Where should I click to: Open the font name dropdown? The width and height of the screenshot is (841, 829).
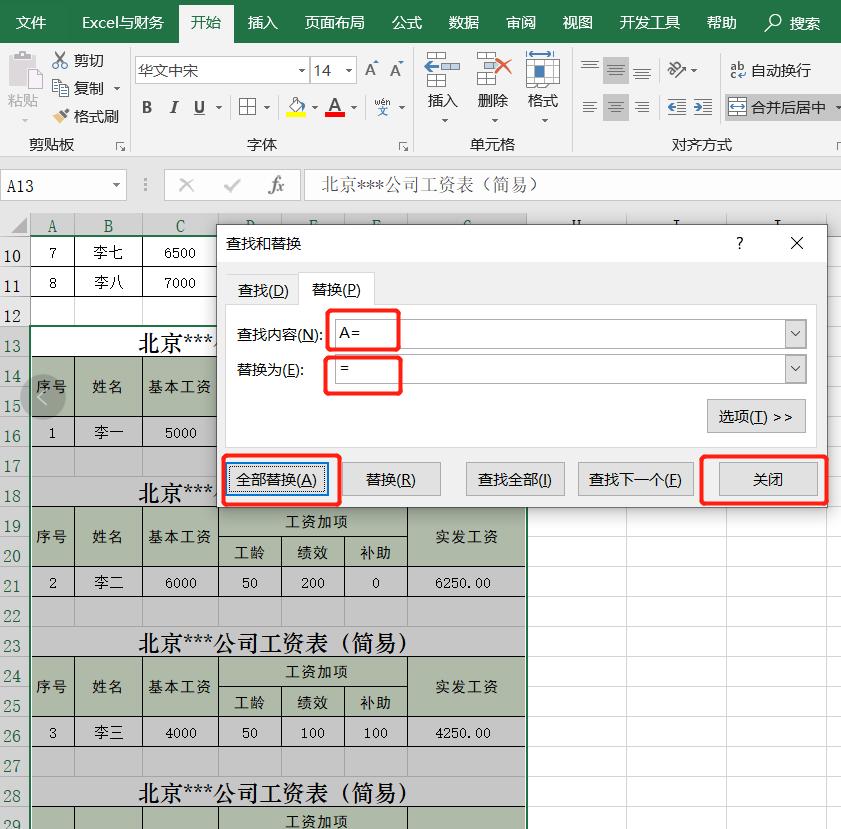tap(302, 70)
